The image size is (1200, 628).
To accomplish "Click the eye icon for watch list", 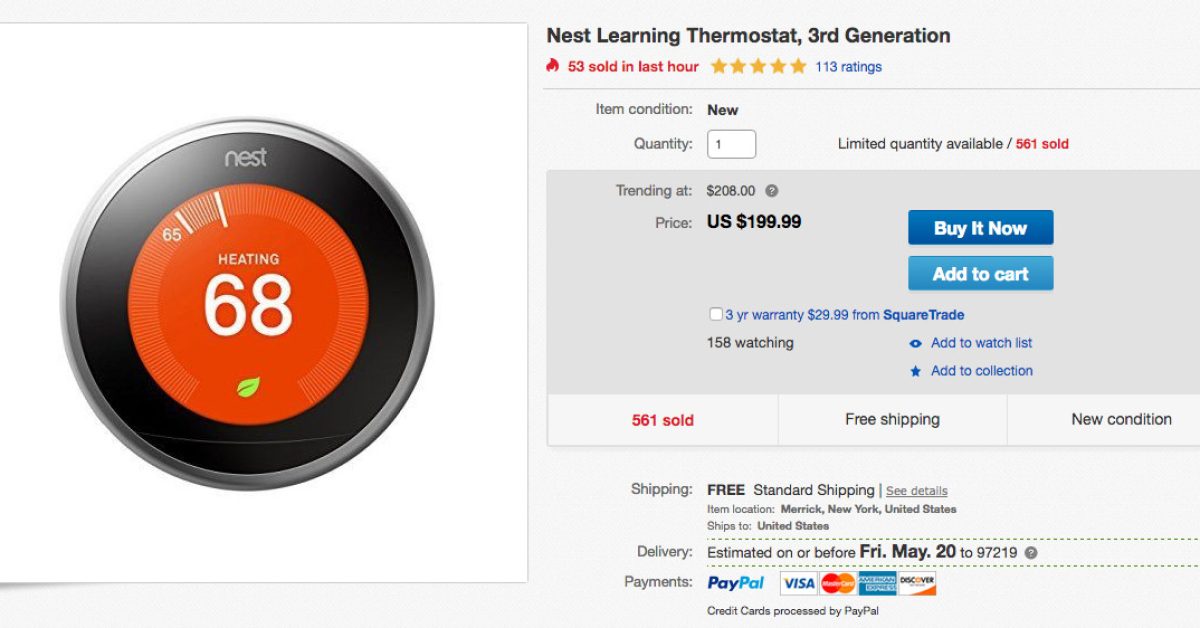I will point(915,343).
